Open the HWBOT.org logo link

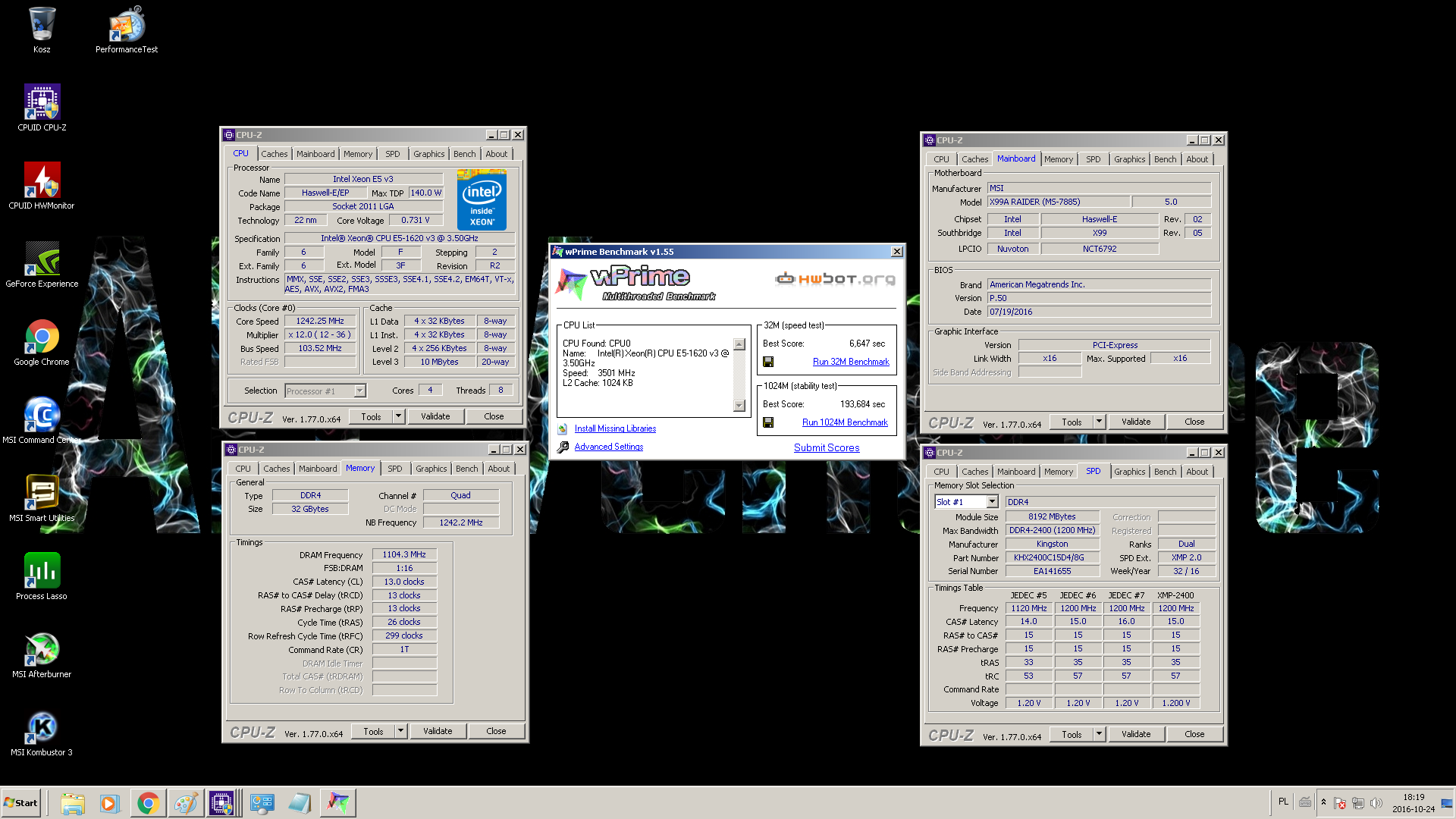(x=835, y=279)
